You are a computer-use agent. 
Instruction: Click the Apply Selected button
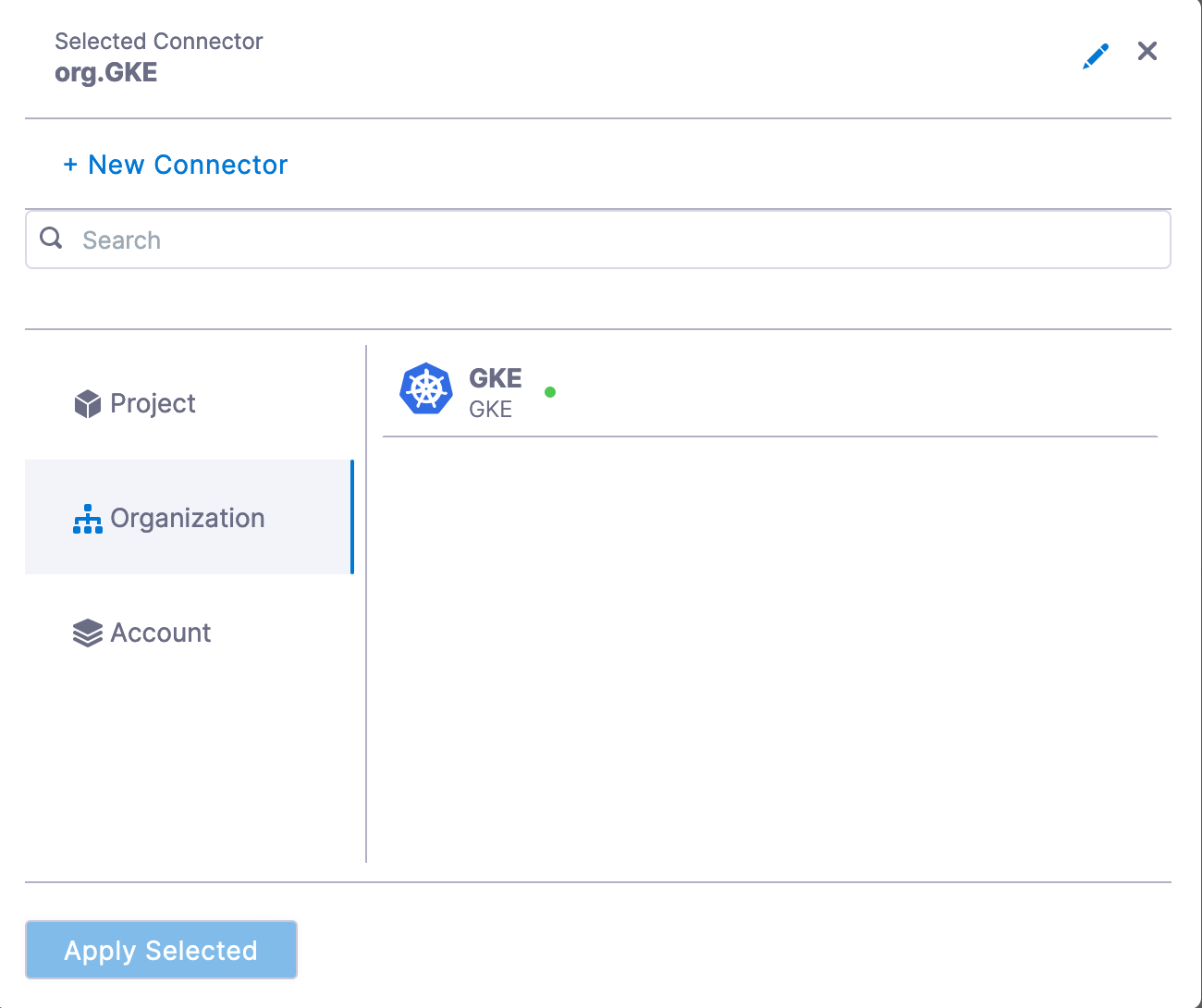(161, 950)
